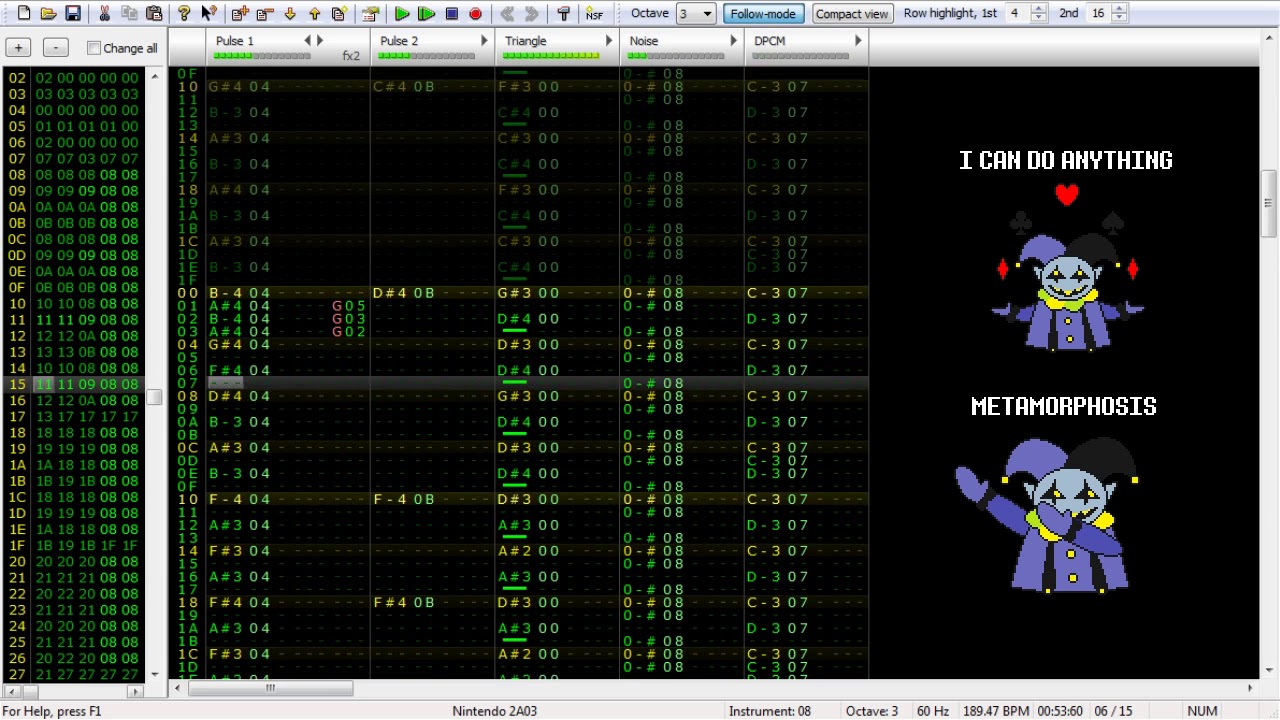This screenshot has height=720, width=1280.
Task: Open the About question mark icon
Action: pyautogui.click(x=184, y=14)
